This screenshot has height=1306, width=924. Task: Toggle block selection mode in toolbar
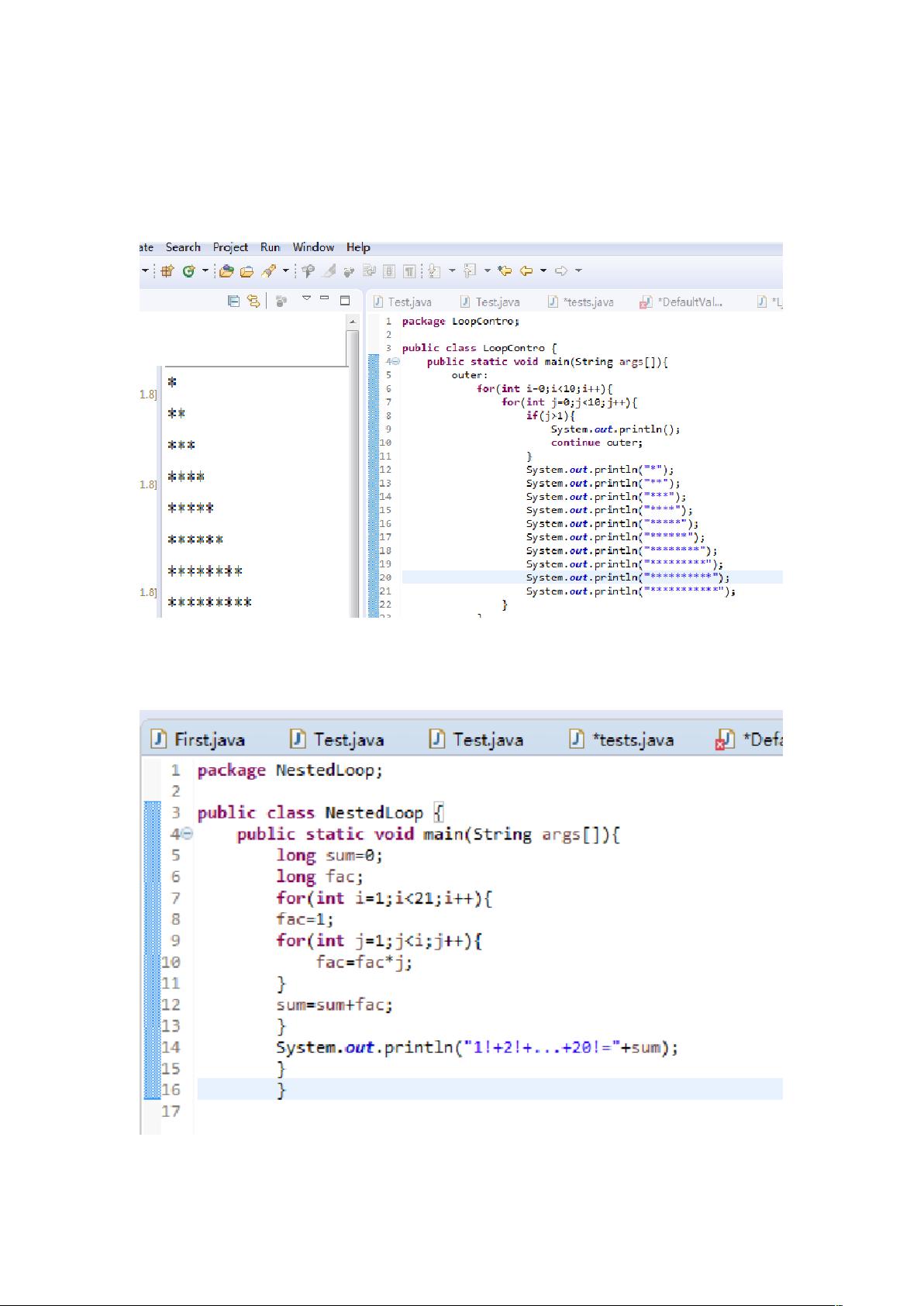click(388, 271)
